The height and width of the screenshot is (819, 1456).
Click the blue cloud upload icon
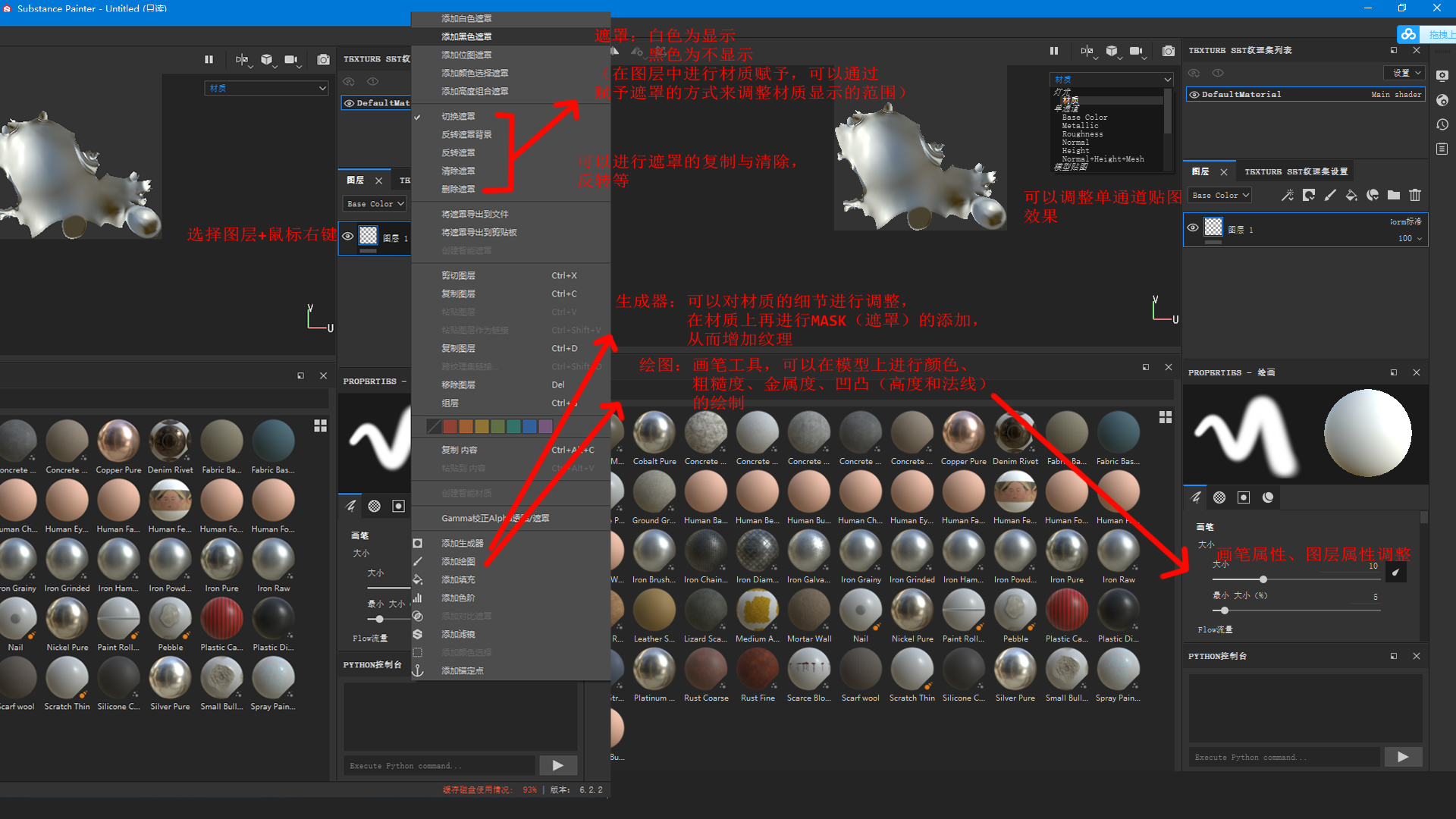[1408, 34]
